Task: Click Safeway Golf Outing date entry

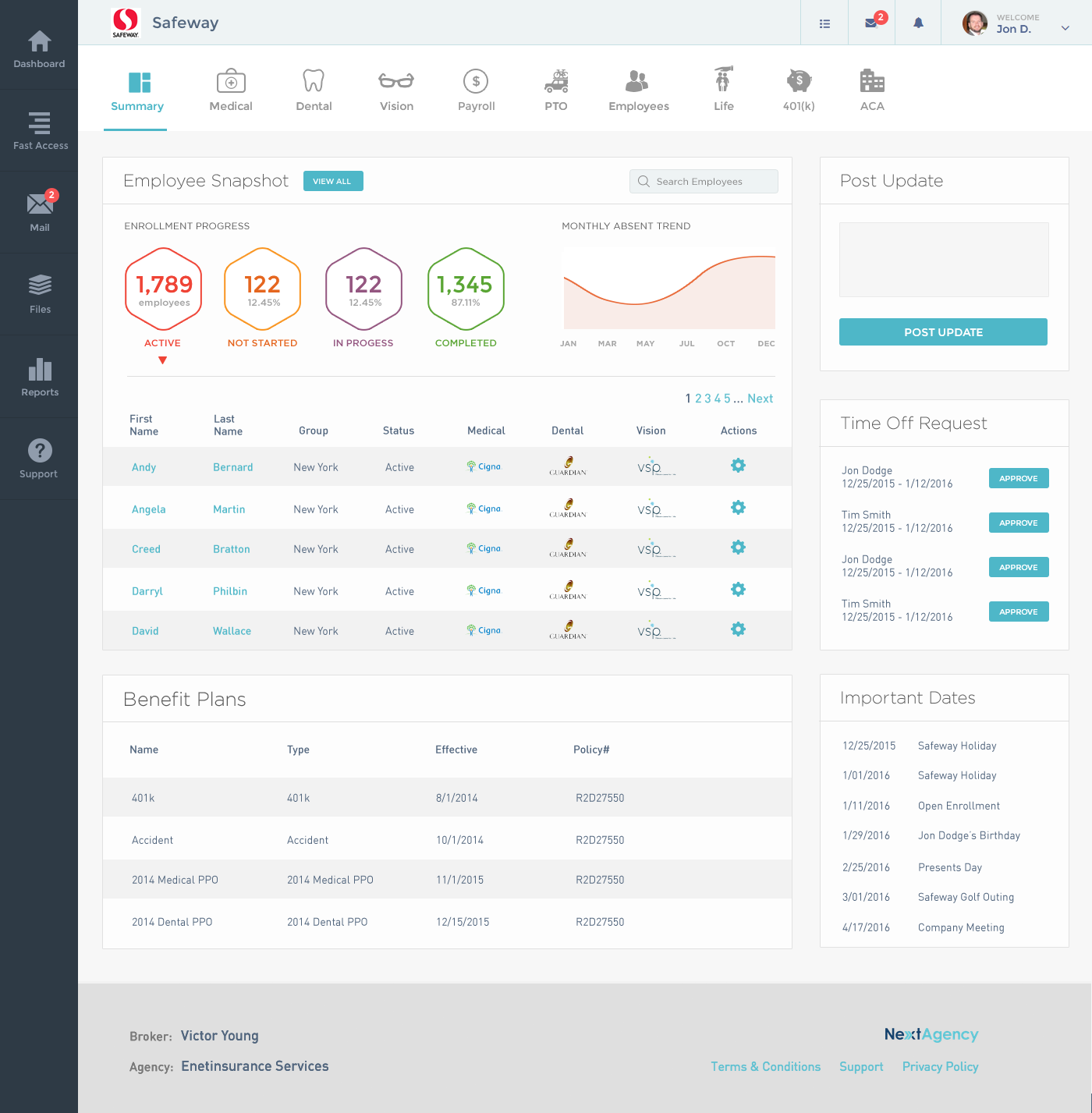Action: click(966, 897)
